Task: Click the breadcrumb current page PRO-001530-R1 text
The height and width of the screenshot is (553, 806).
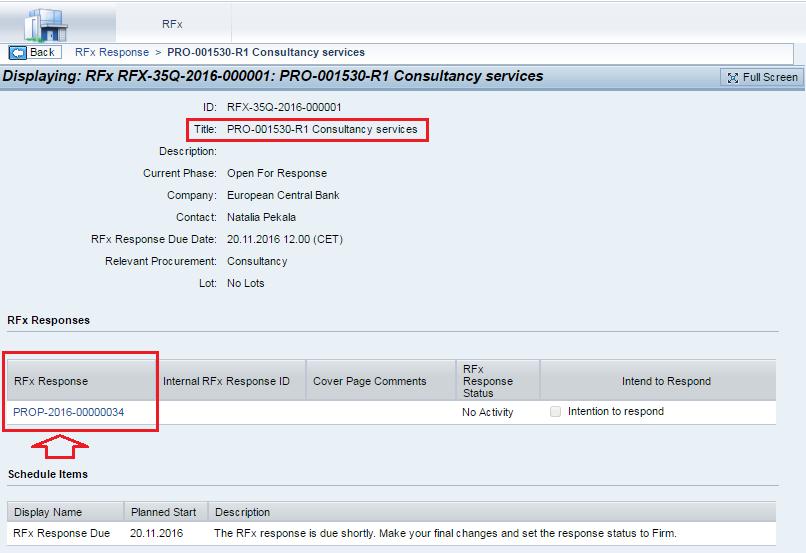Action: tap(266, 52)
